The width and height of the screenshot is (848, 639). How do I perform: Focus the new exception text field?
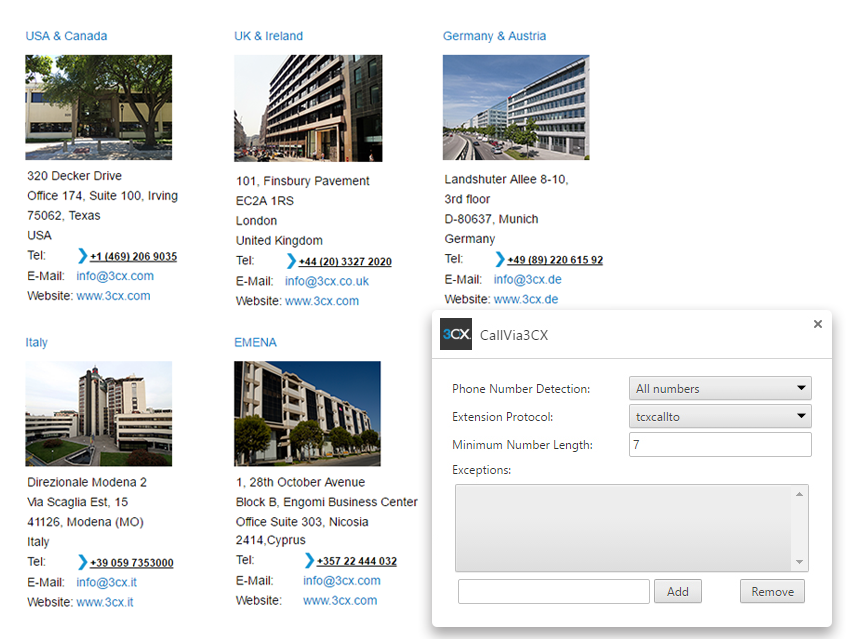[x=553, y=591]
